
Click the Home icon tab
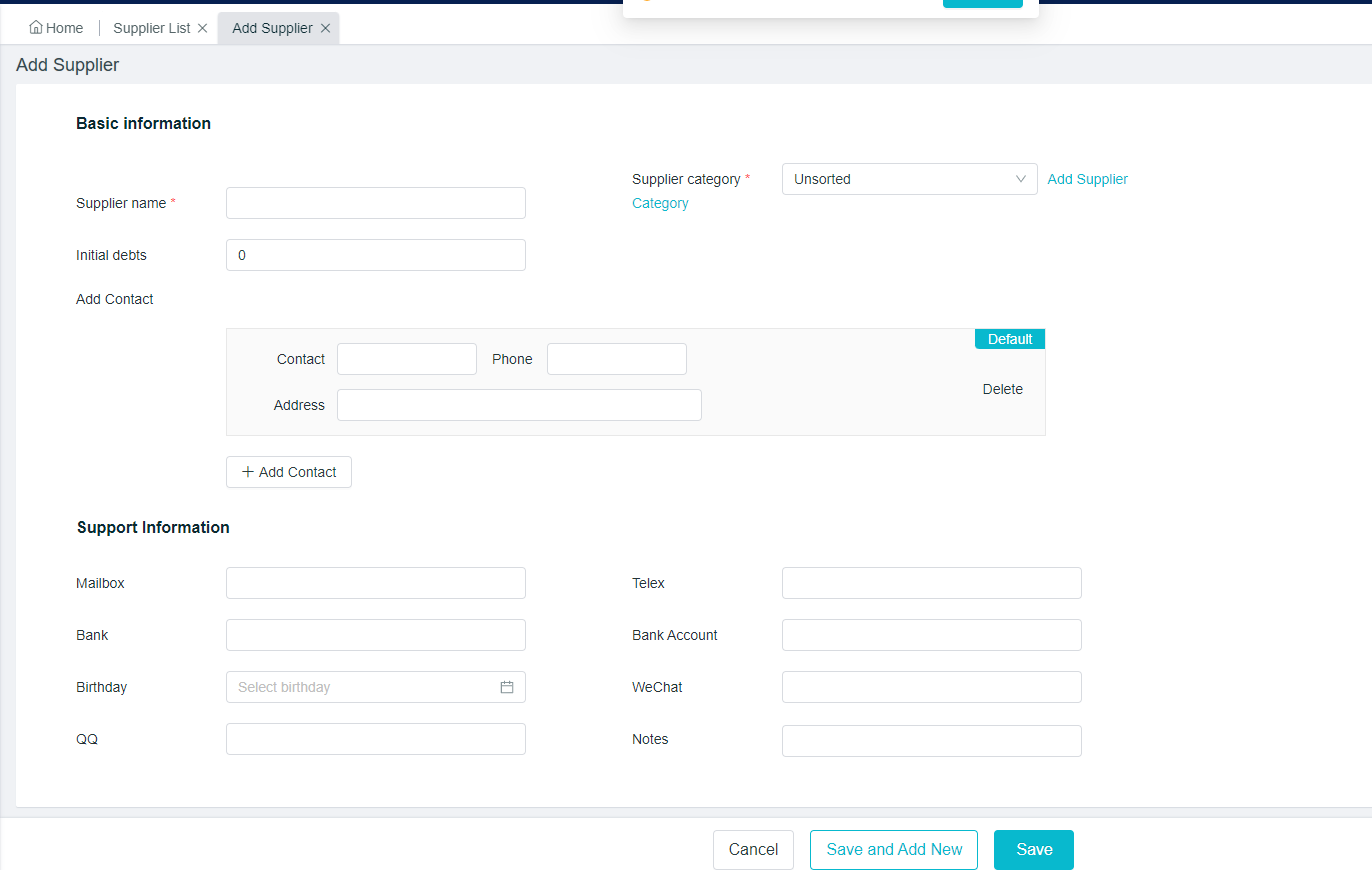pos(56,28)
